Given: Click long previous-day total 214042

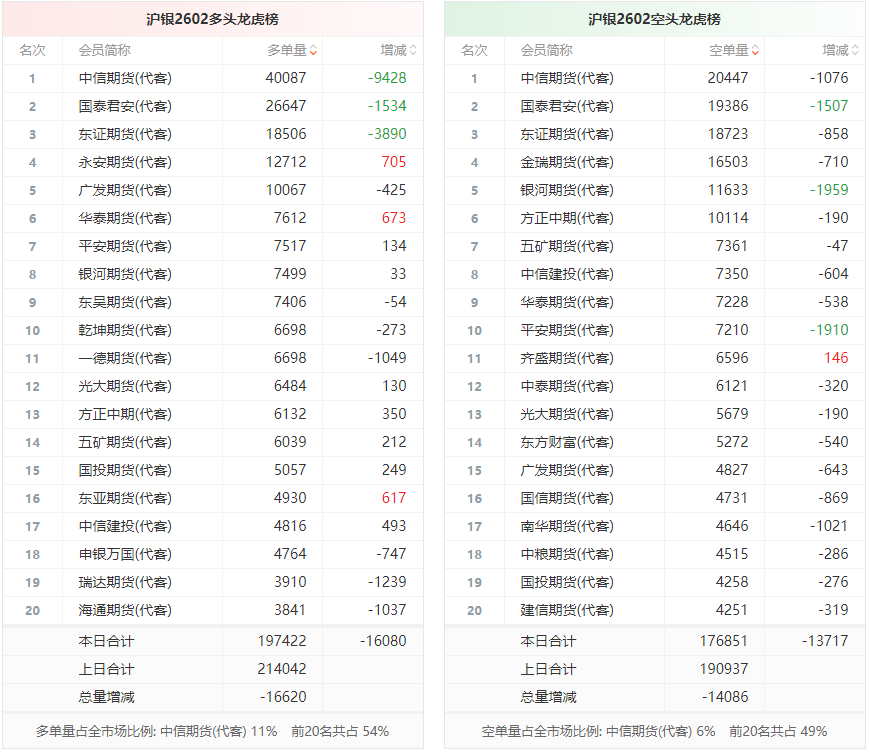Looking at the screenshot, I should click(282, 669).
